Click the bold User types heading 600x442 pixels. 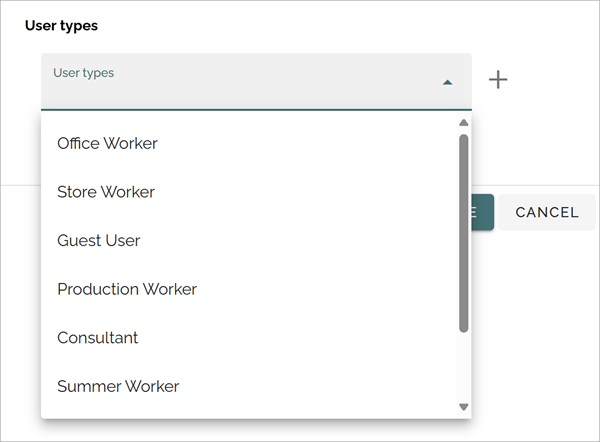[x=61, y=26]
